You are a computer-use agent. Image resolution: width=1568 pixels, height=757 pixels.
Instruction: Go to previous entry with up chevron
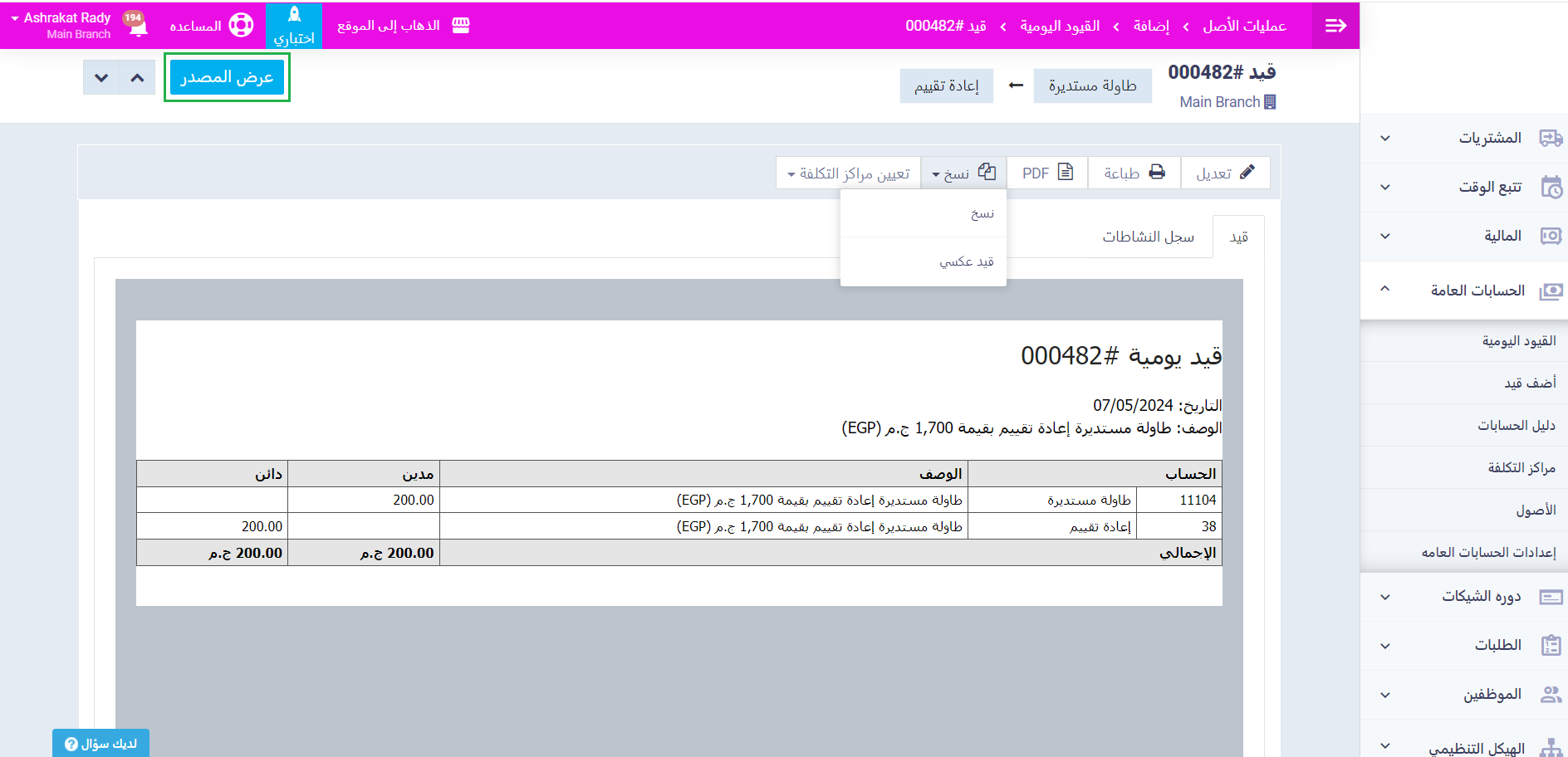137,78
